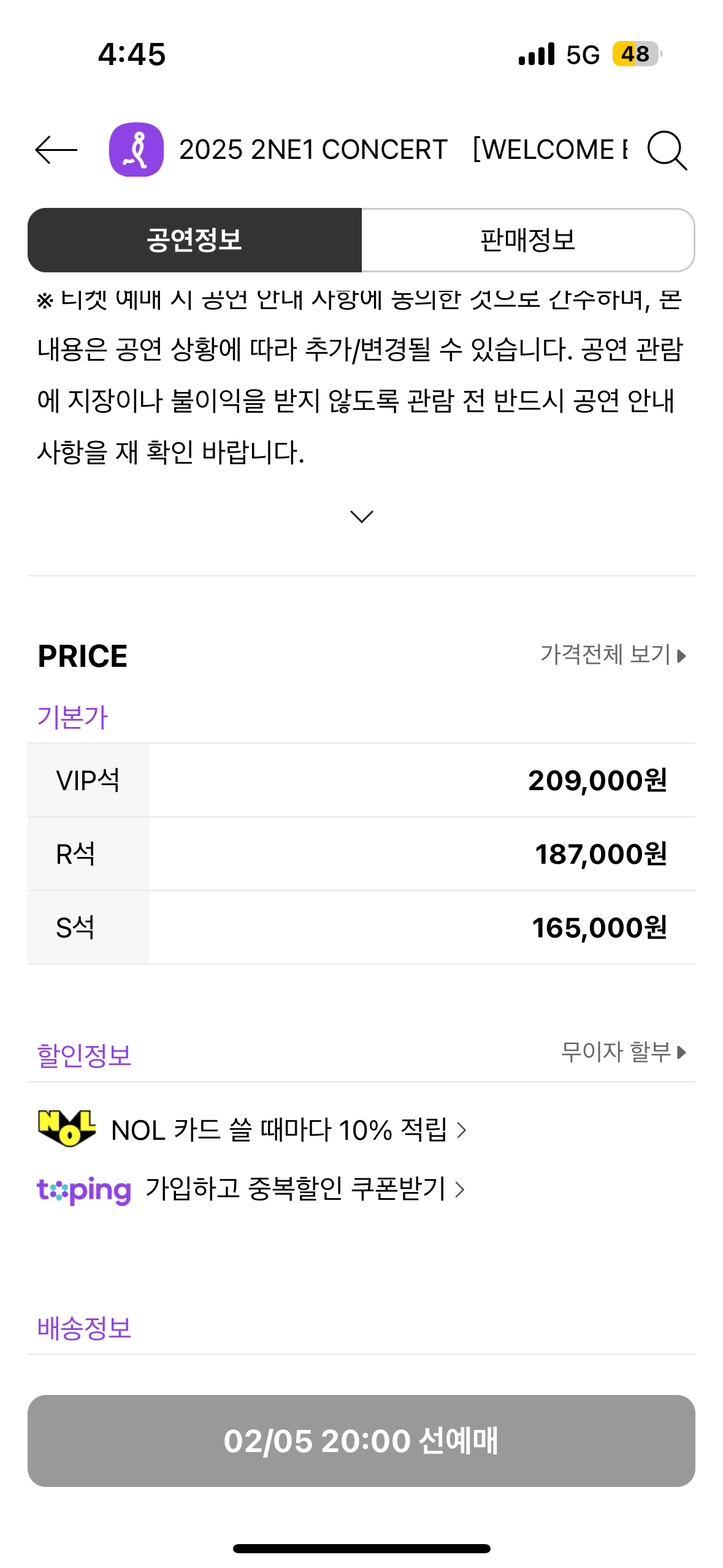The height and width of the screenshot is (1568, 723).
Task: Open NOL 카드 10% 적립 link
Action: pyautogui.click(x=288, y=1129)
